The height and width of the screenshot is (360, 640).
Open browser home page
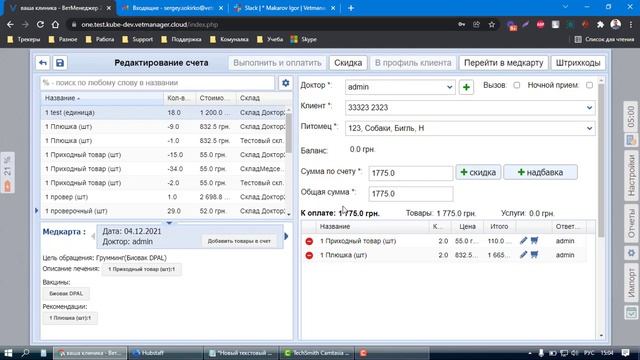click(55, 24)
